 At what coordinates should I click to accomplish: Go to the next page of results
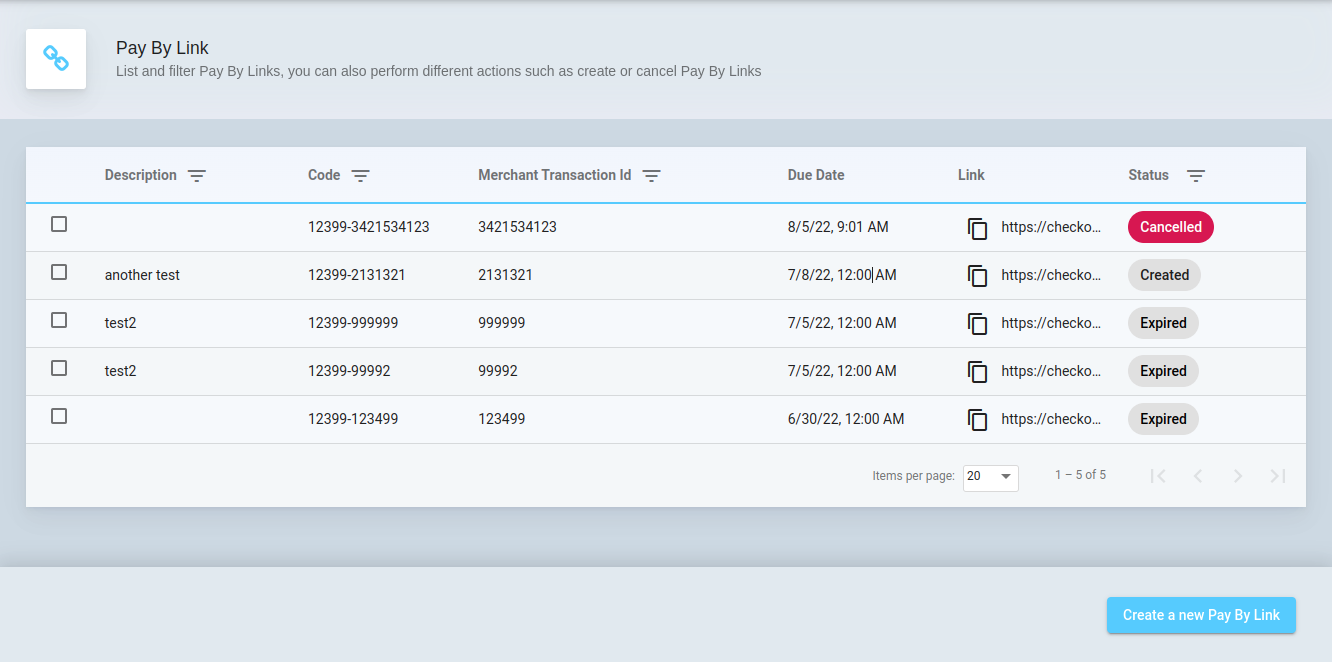[1237, 476]
